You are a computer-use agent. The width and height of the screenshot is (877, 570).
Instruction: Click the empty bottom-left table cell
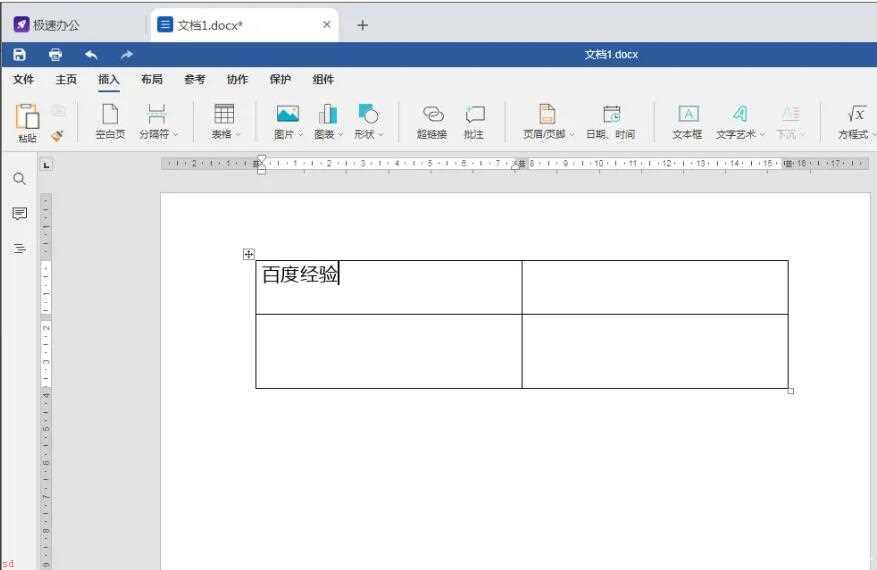coord(389,351)
